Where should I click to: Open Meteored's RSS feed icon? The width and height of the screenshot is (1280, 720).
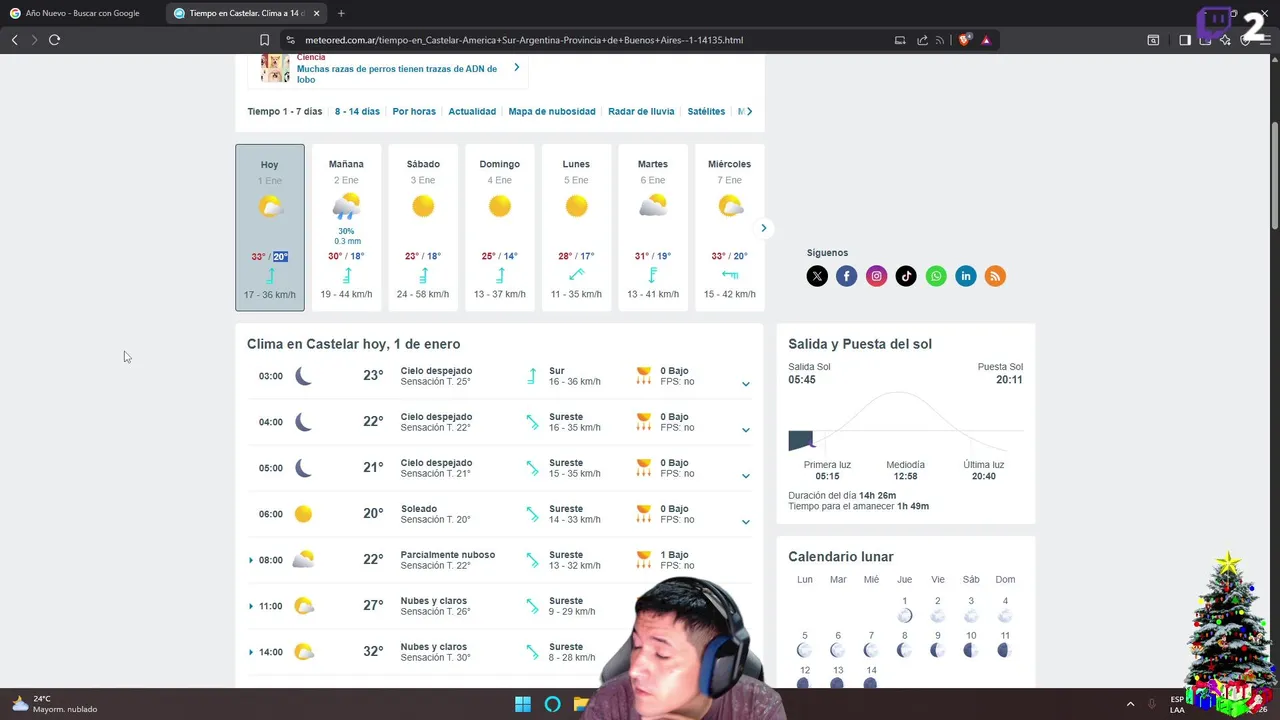pos(995,276)
